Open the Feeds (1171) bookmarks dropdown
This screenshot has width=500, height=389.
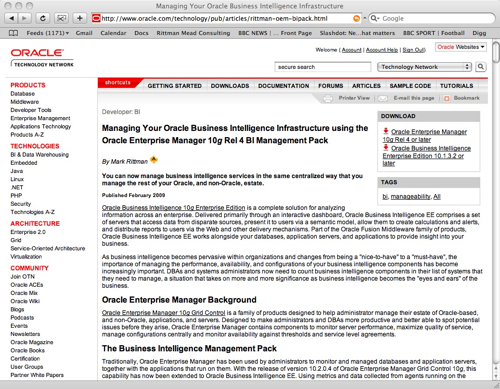click(x=47, y=33)
